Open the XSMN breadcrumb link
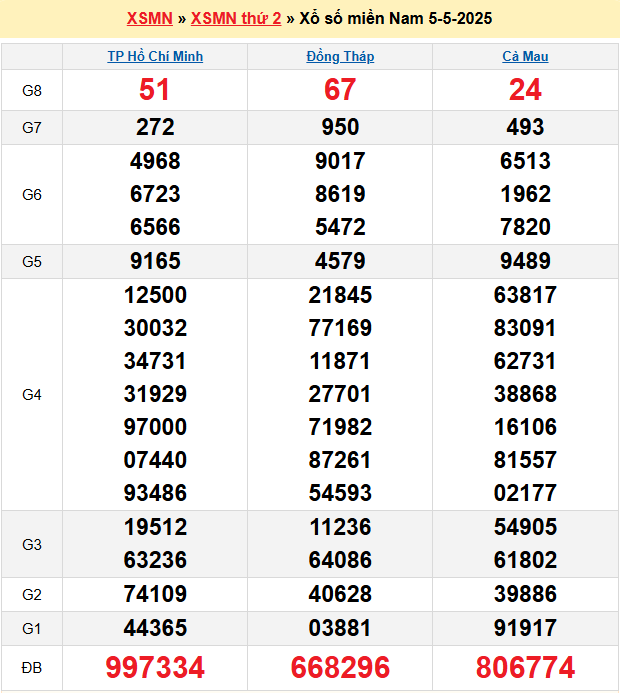The image size is (620, 693). tap(150, 19)
